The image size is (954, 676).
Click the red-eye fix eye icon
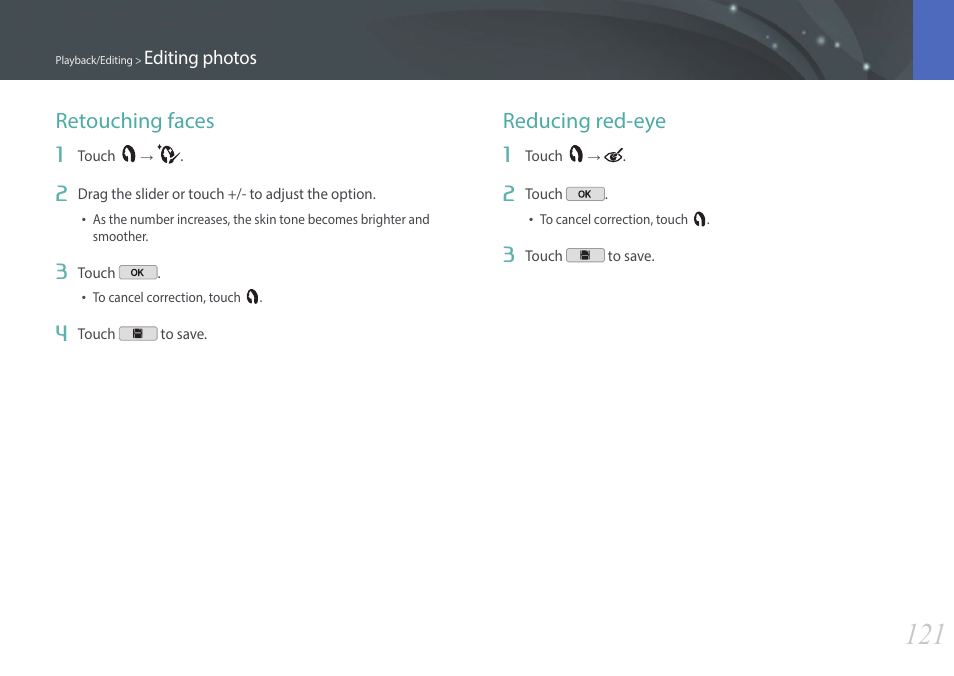pos(614,156)
